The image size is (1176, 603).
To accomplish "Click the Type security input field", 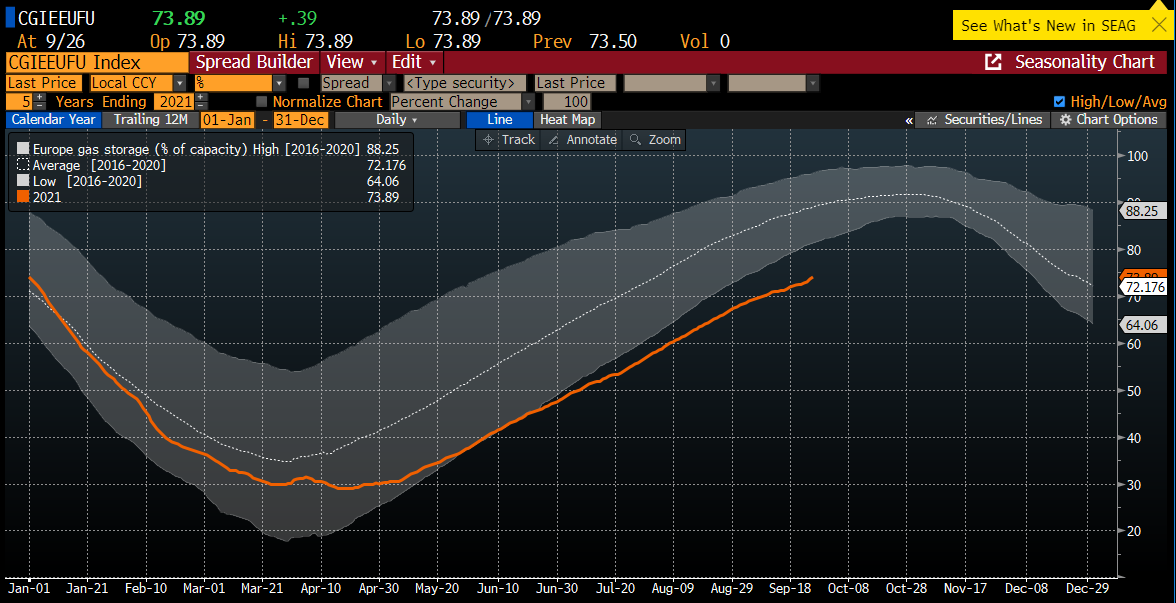I will click(x=465, y=83).
